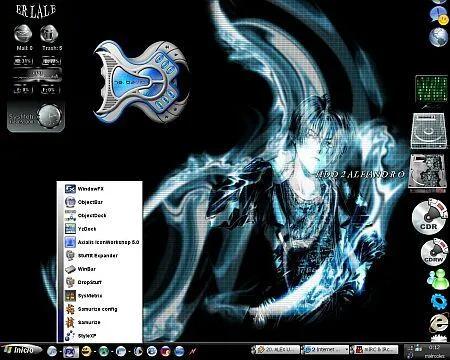Open Samurize config entry
Screen dimensions: 450x360
[99, 309]
